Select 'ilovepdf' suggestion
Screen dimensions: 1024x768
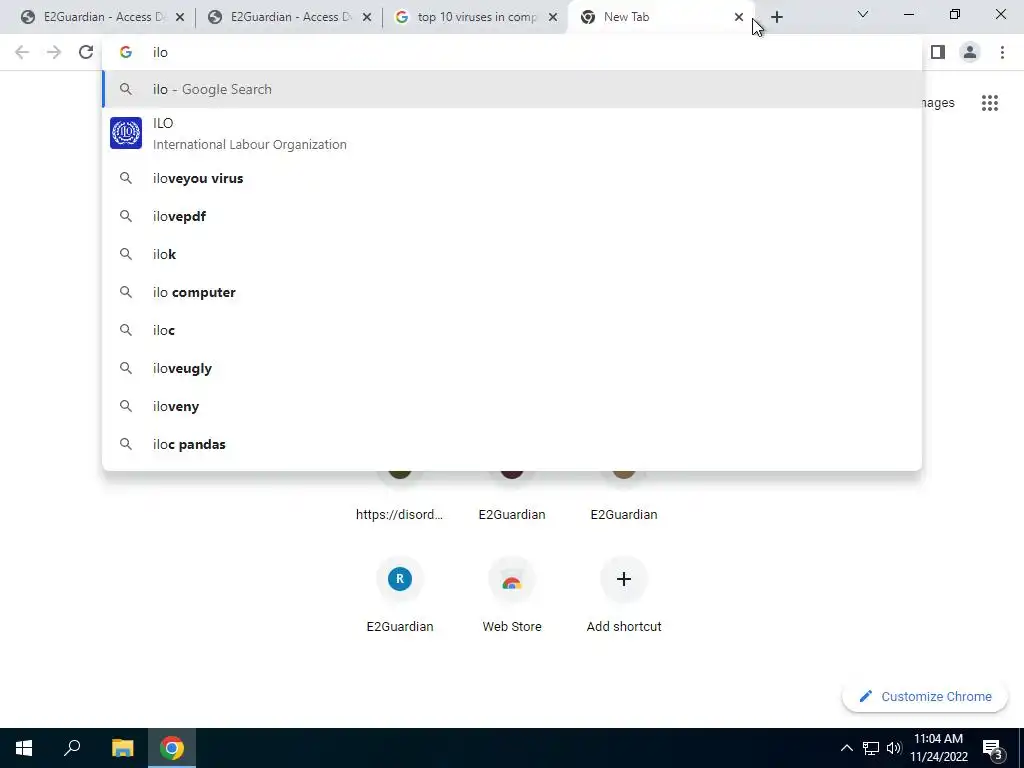click(512, 216)
